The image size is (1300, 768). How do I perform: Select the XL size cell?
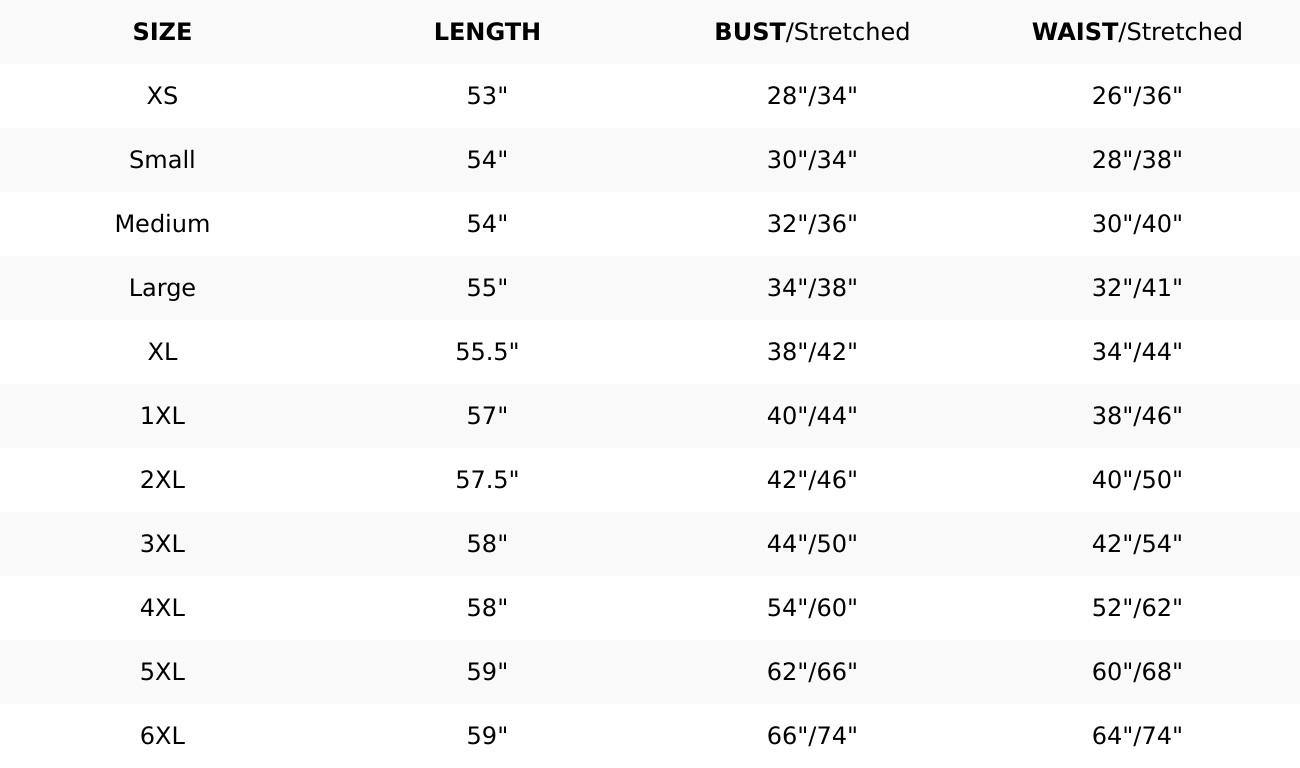(x=162, y=352)
